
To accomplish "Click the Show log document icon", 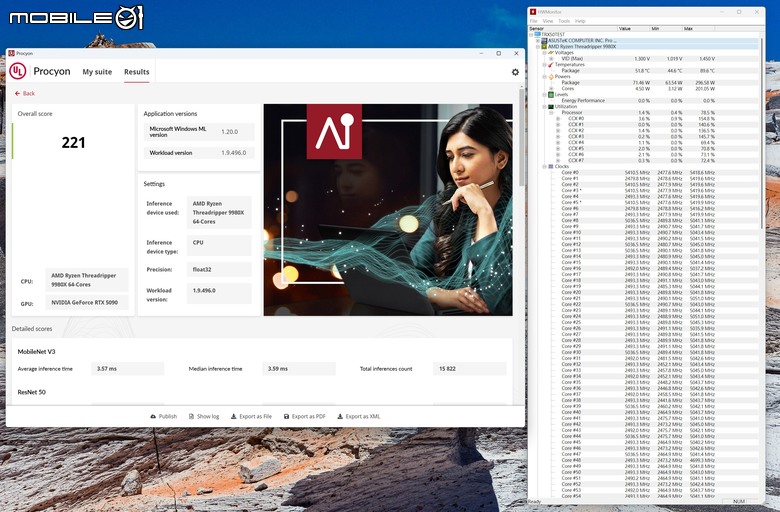I will tap(191, 416).
